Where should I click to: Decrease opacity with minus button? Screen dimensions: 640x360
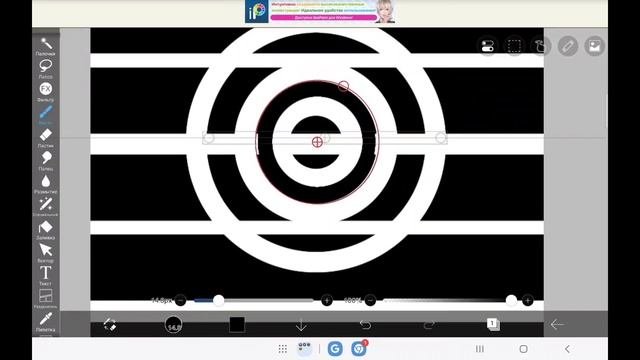[x=370, y=300]
